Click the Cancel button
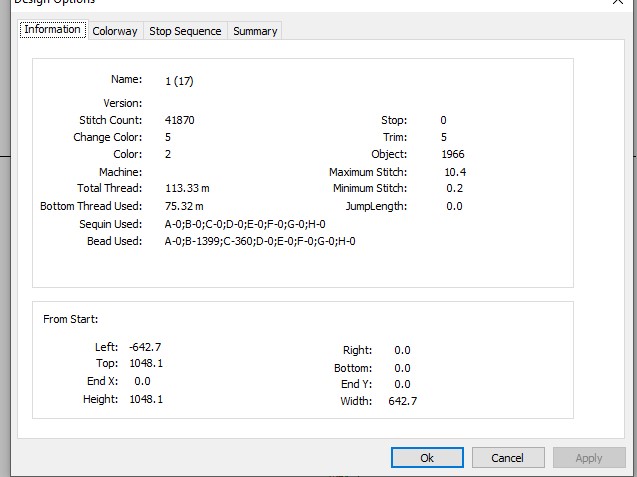Screen dimensions: 637x477 click(x=508, y=458)
